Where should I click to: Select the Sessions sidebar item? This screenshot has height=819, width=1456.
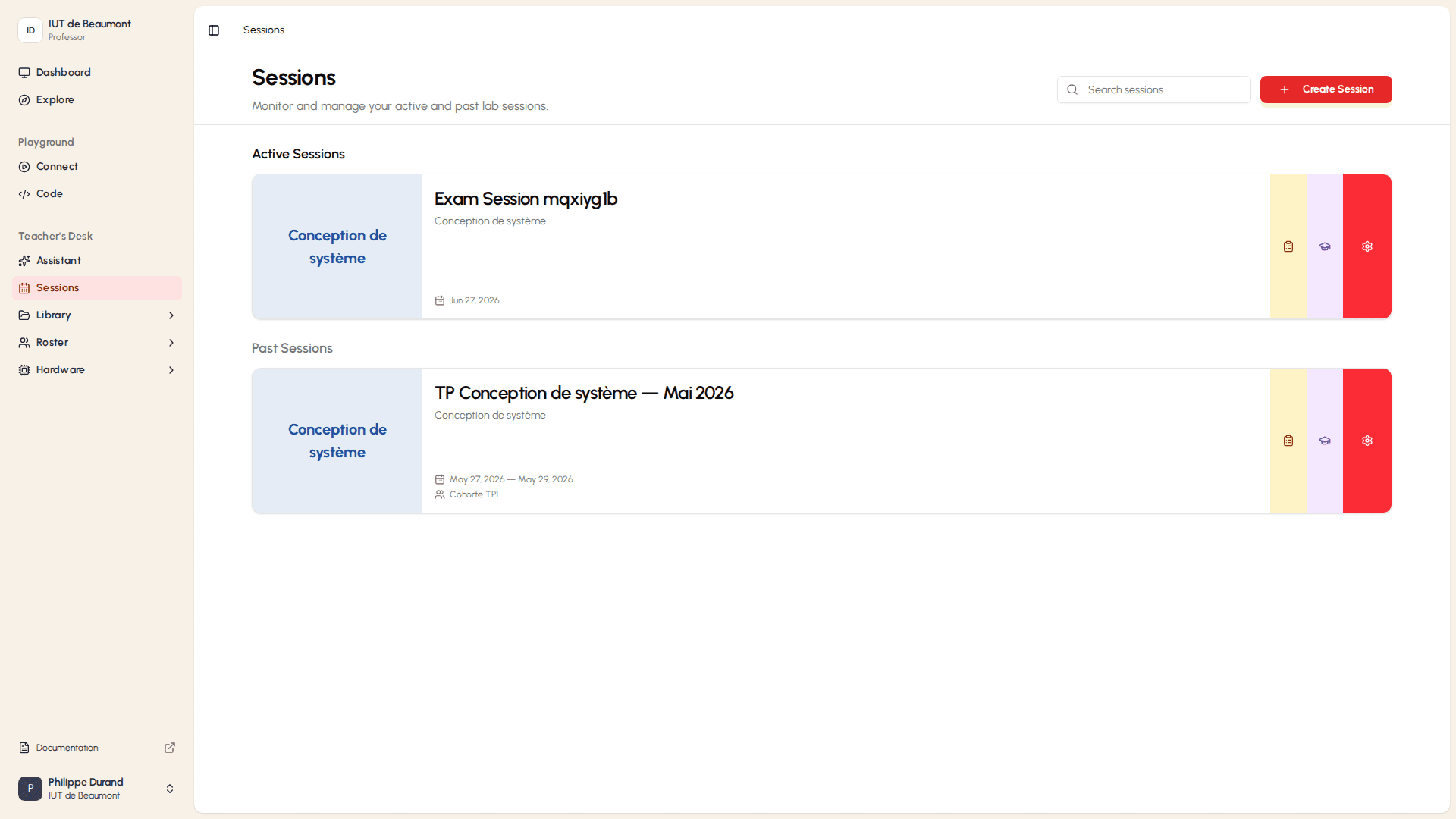[x=97, y=288]
